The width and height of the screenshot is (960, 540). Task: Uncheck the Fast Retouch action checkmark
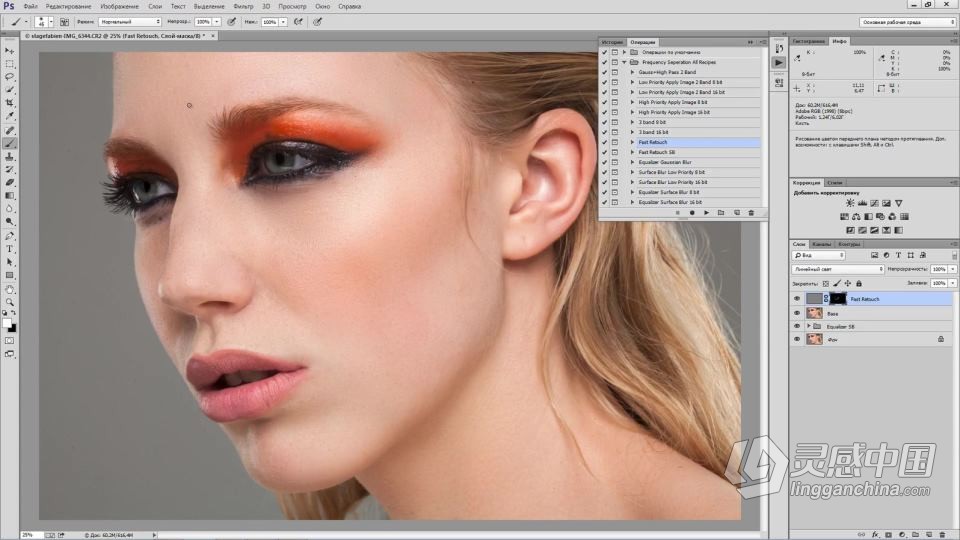pyautogui.click(x=604, y=143)
